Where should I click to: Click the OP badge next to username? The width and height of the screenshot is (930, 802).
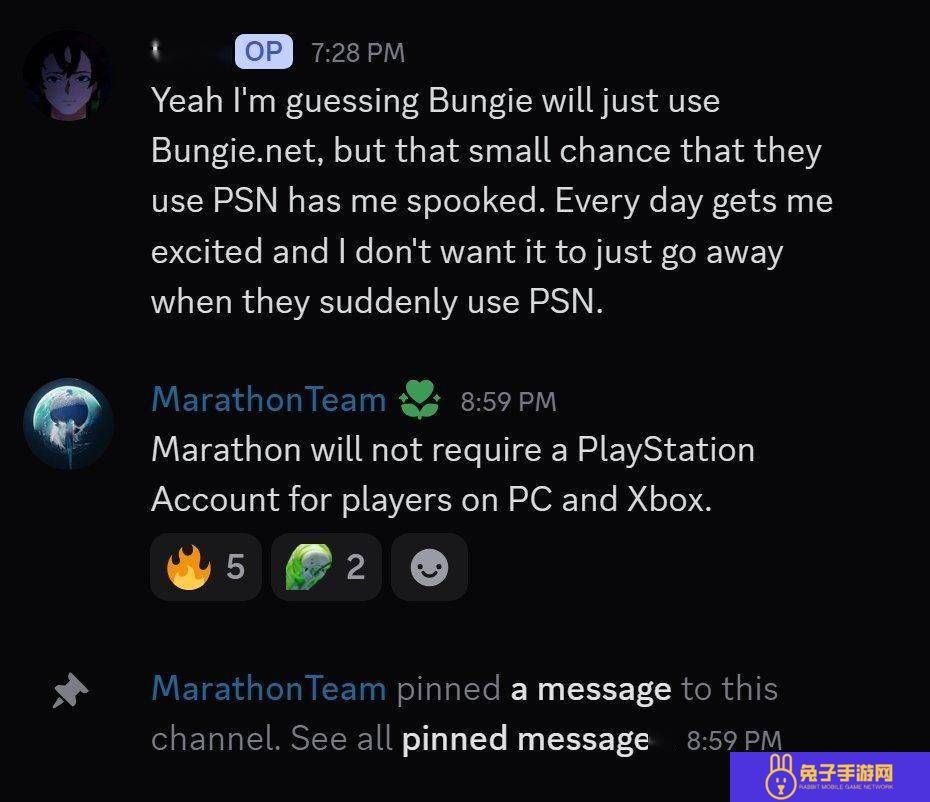[x=264, y=52]
